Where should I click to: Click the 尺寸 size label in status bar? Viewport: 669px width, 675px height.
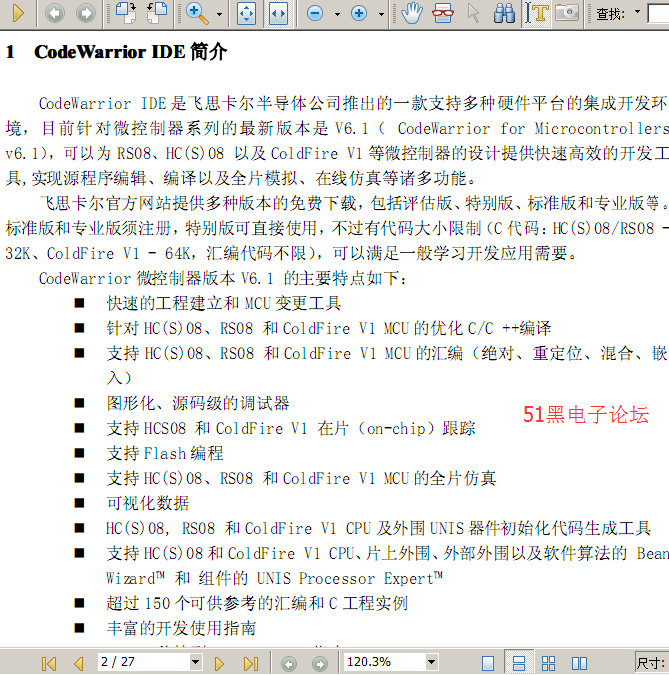click(652, 663)
